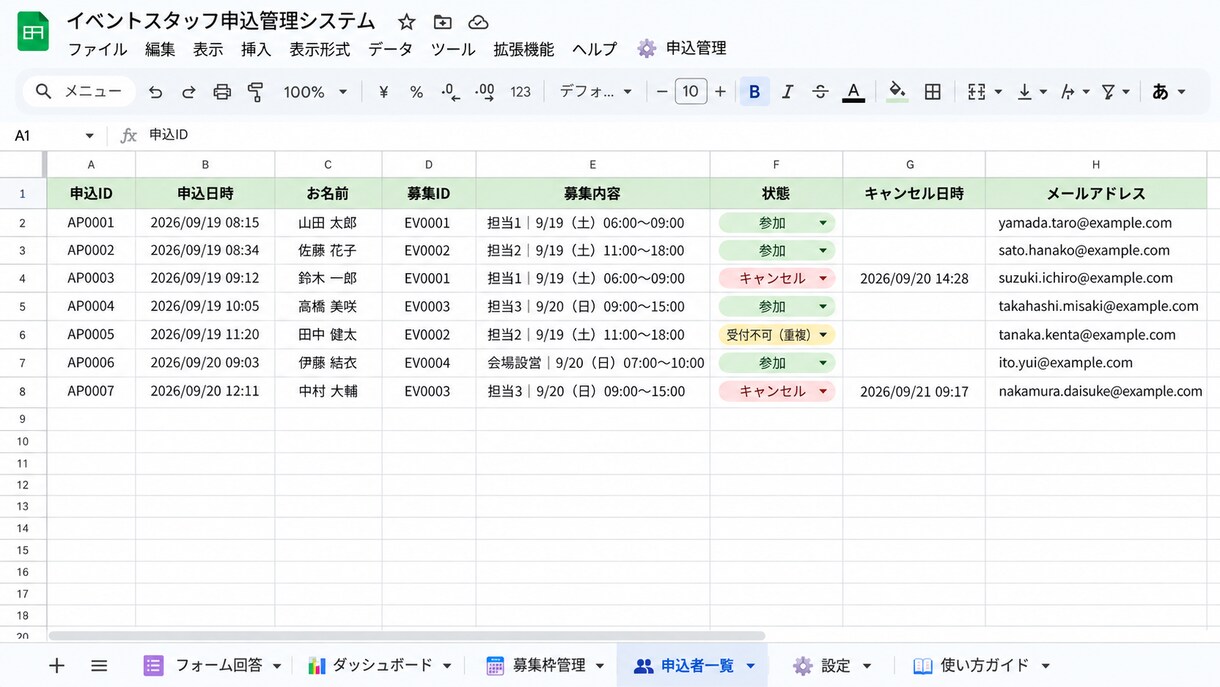Open the 表示 menu
Screen dimensions: 1220x687
tap(208, 49)
